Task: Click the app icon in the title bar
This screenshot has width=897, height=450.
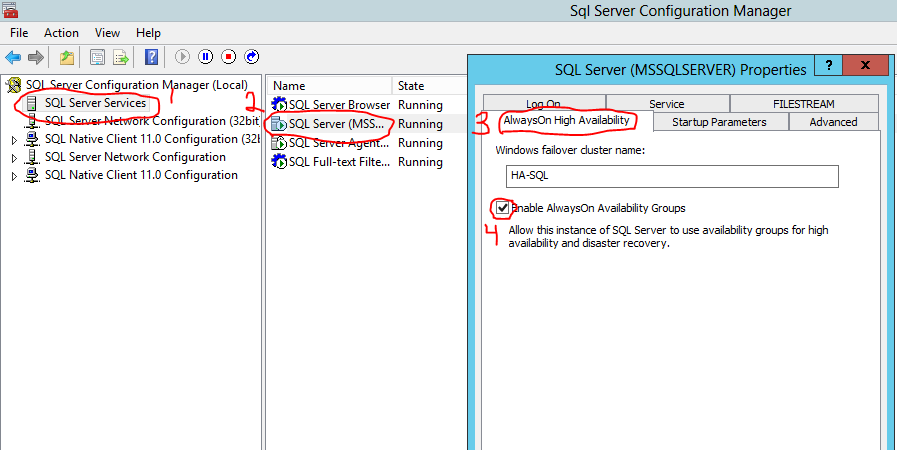Action: [x=10, y=10]
